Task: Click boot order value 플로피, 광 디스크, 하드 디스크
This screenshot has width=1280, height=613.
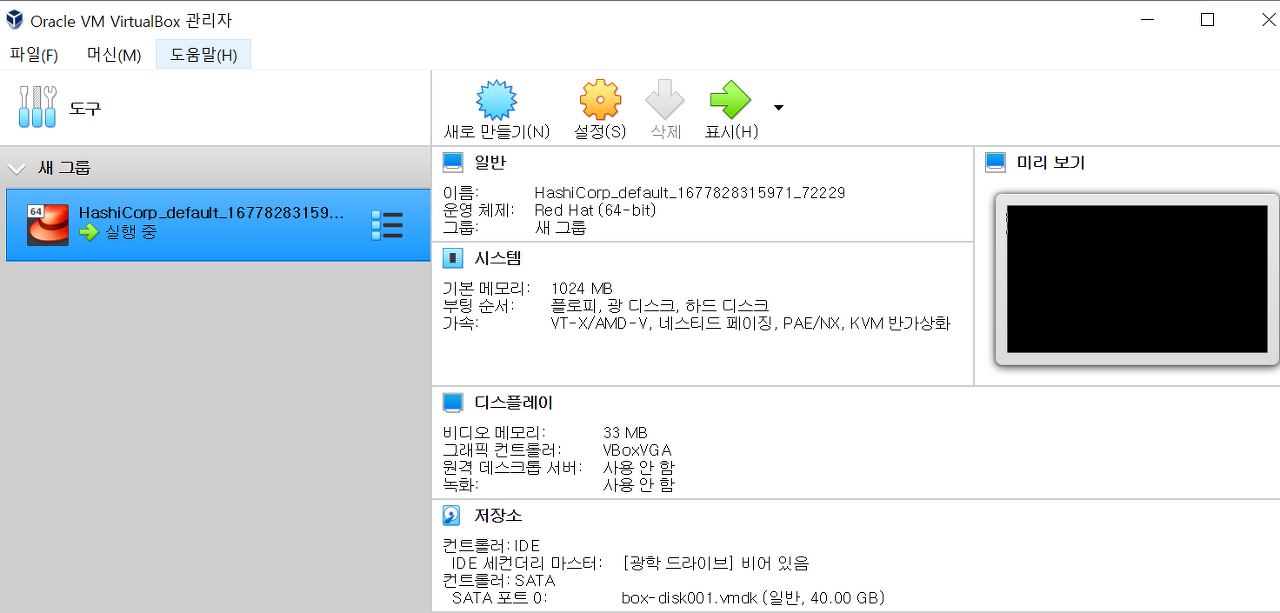Action: (660, 306)
